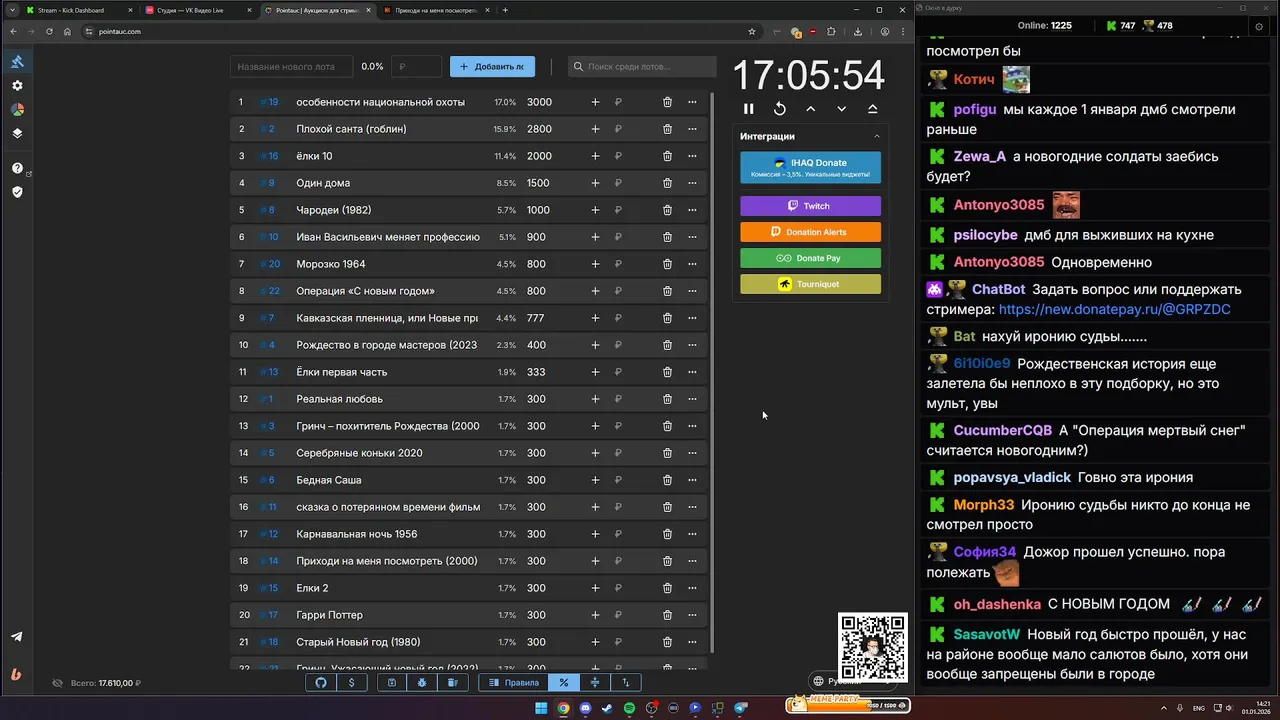
Task: Toggle the sort arrows bottom toolbar button
Action: (626, 683)
